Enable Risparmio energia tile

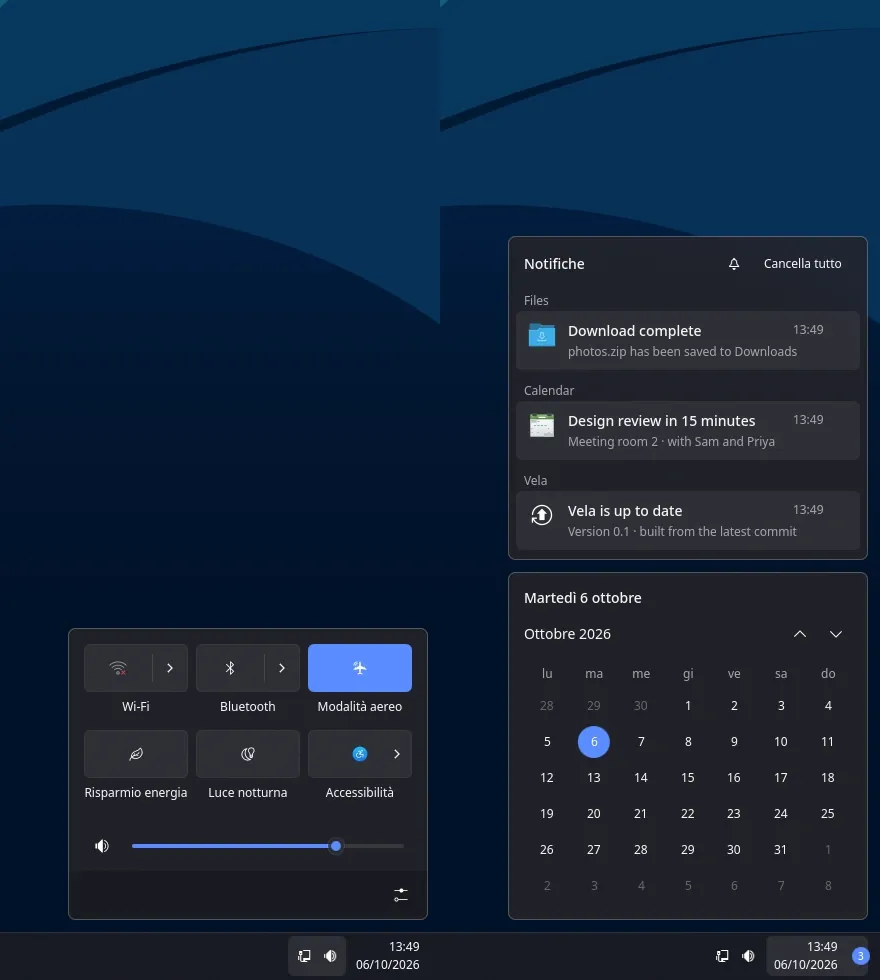(x=136, y=754)
